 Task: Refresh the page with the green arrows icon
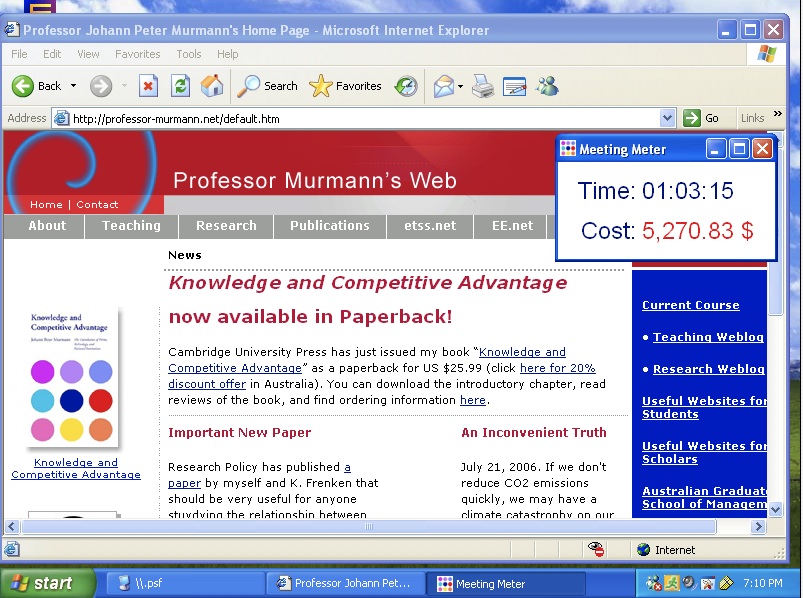180,86
